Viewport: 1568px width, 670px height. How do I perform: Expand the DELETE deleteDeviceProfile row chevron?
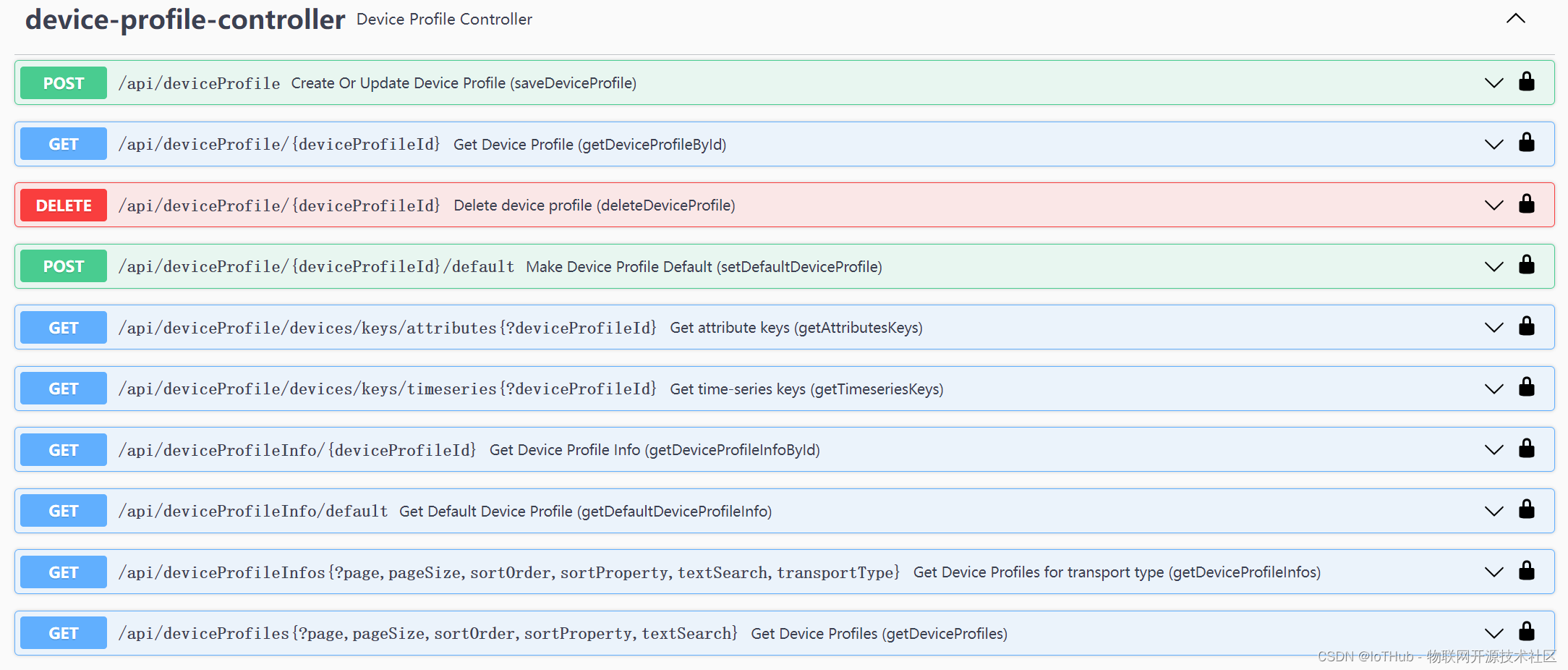point(1494,205)
